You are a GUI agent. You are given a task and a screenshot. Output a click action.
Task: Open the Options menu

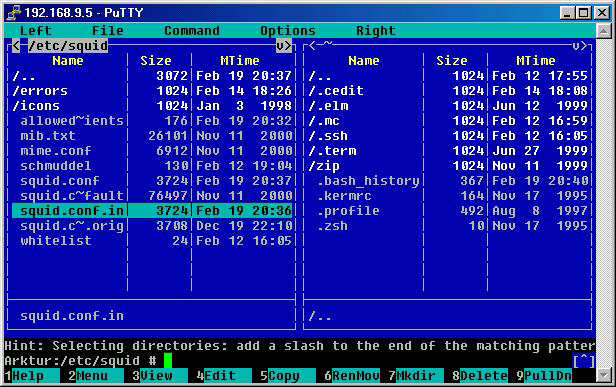coord(288,31)
